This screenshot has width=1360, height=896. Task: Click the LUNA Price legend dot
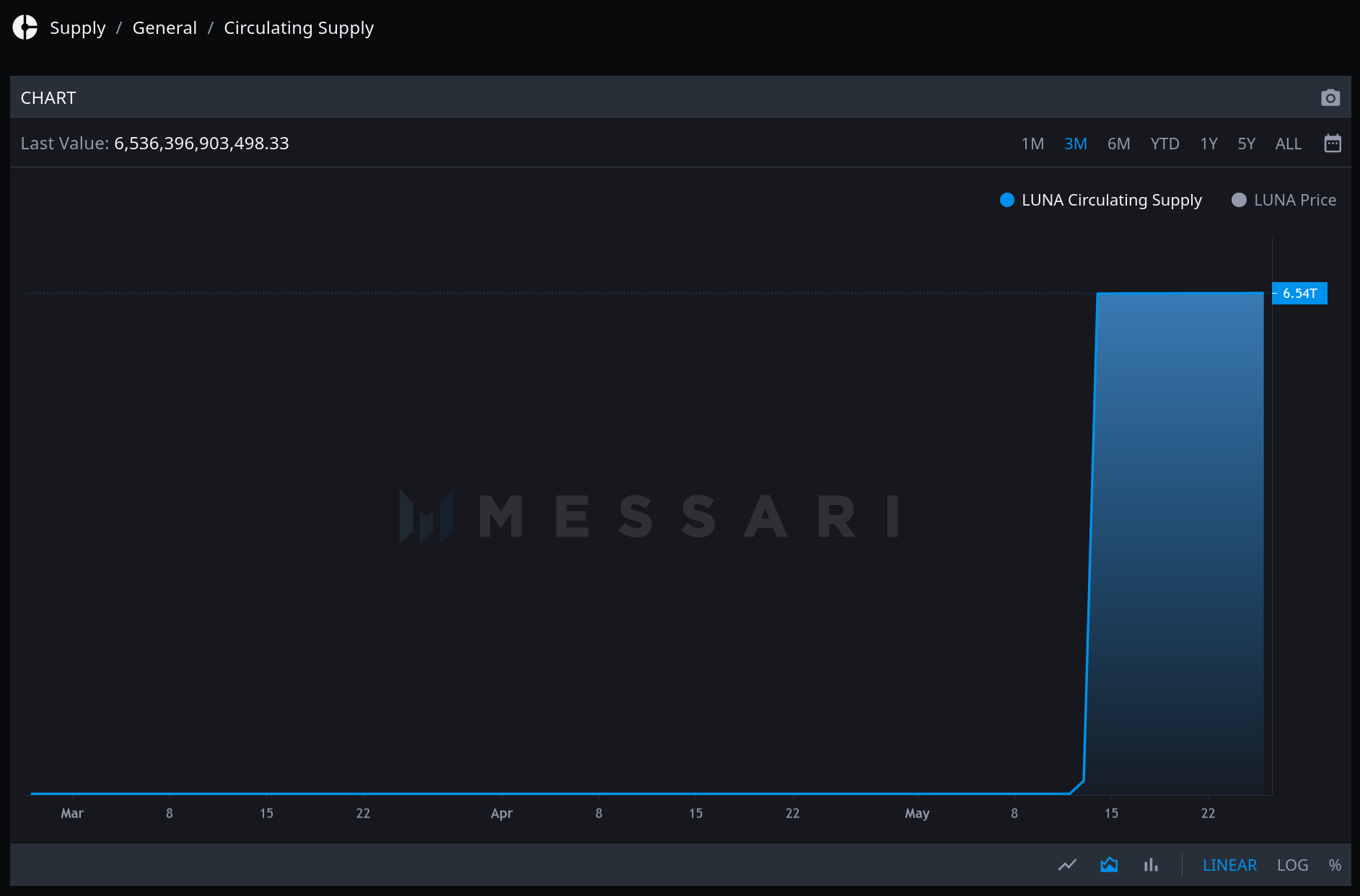(1238, 200)
